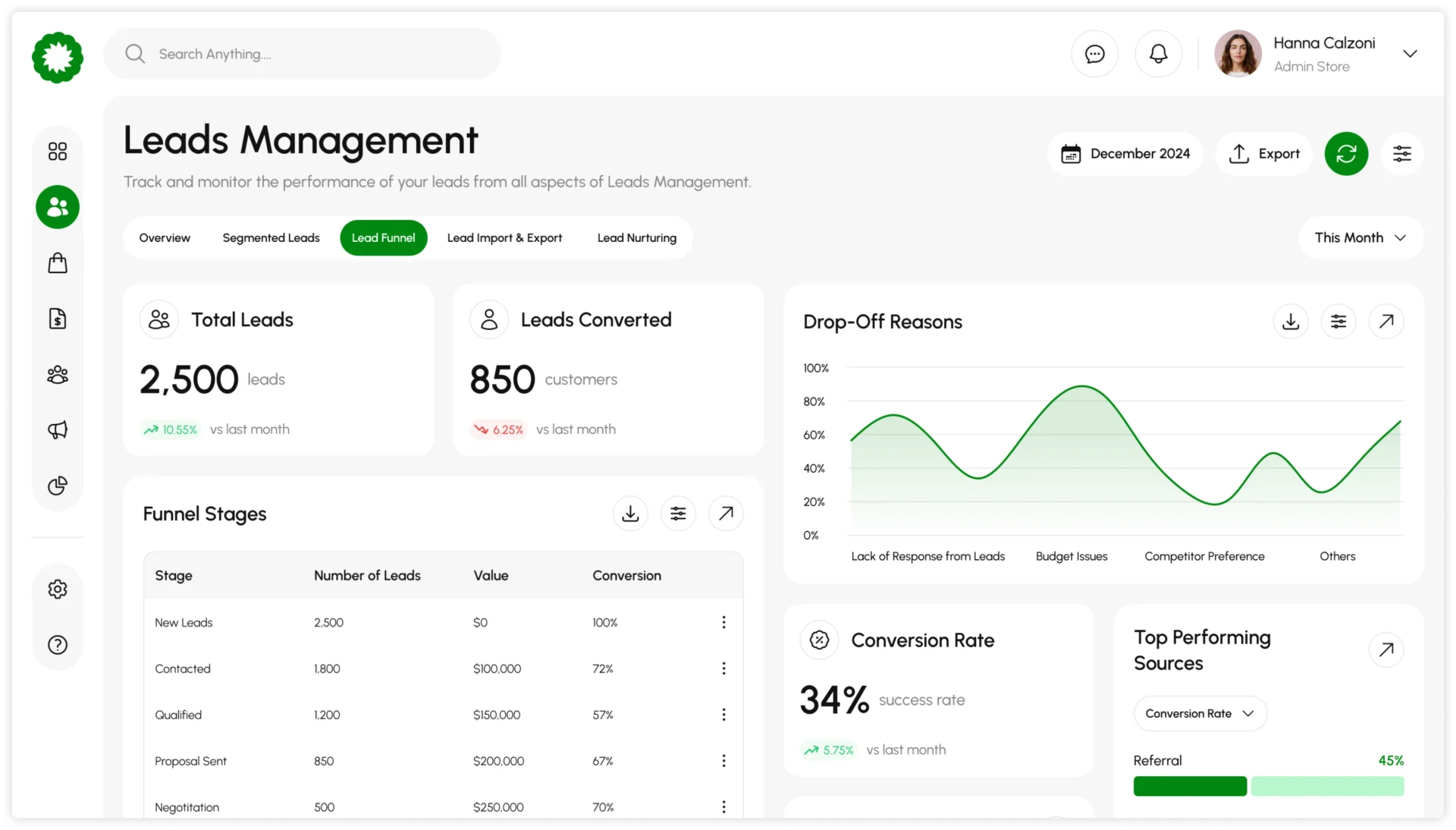Expand Drop-Off Reasons with arrow icon
Viewport: 1456px width, 830px height.
pyautogui.click(x=1386, y=322)
